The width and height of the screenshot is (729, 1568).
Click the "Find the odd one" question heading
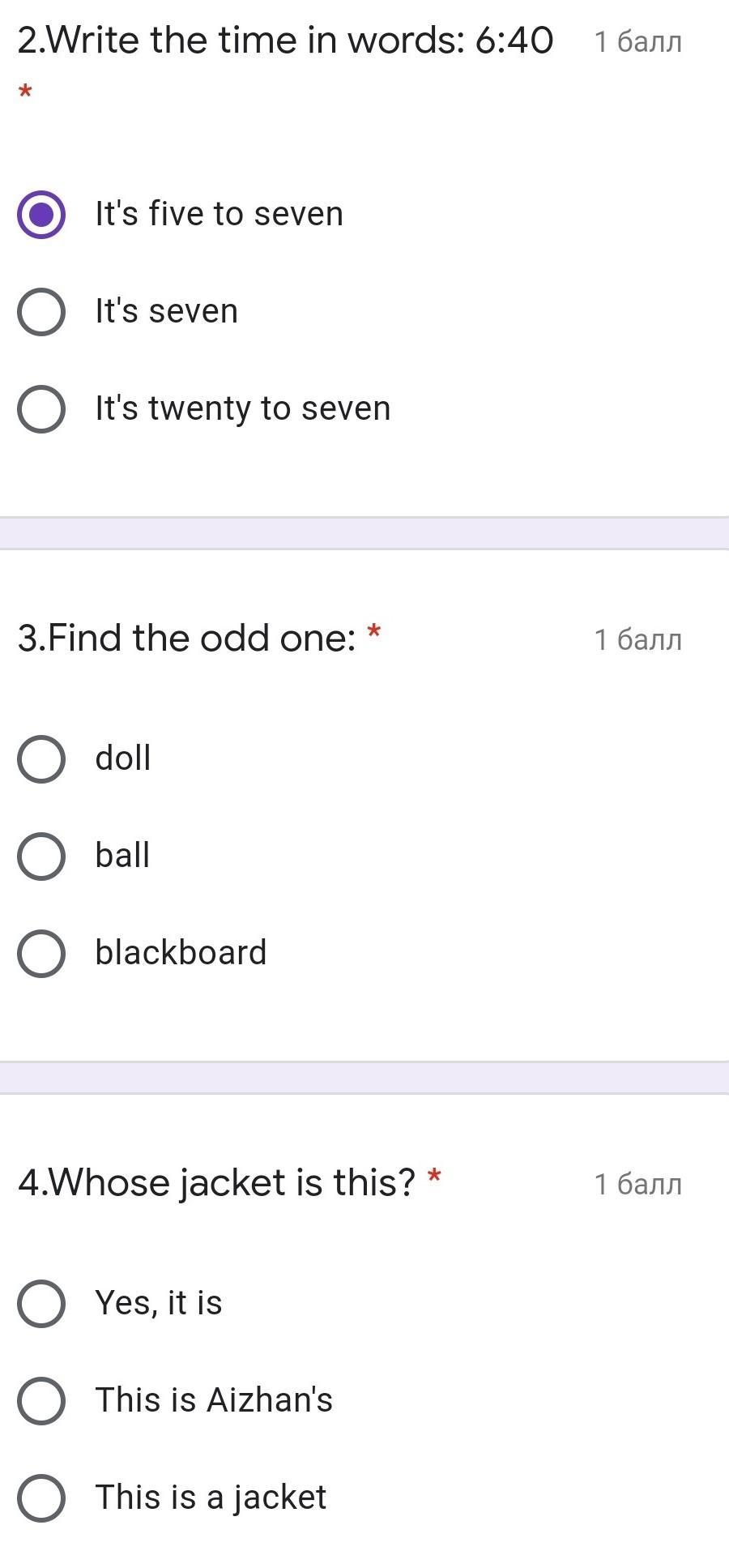pyautogui.click(x=187, y=639)
